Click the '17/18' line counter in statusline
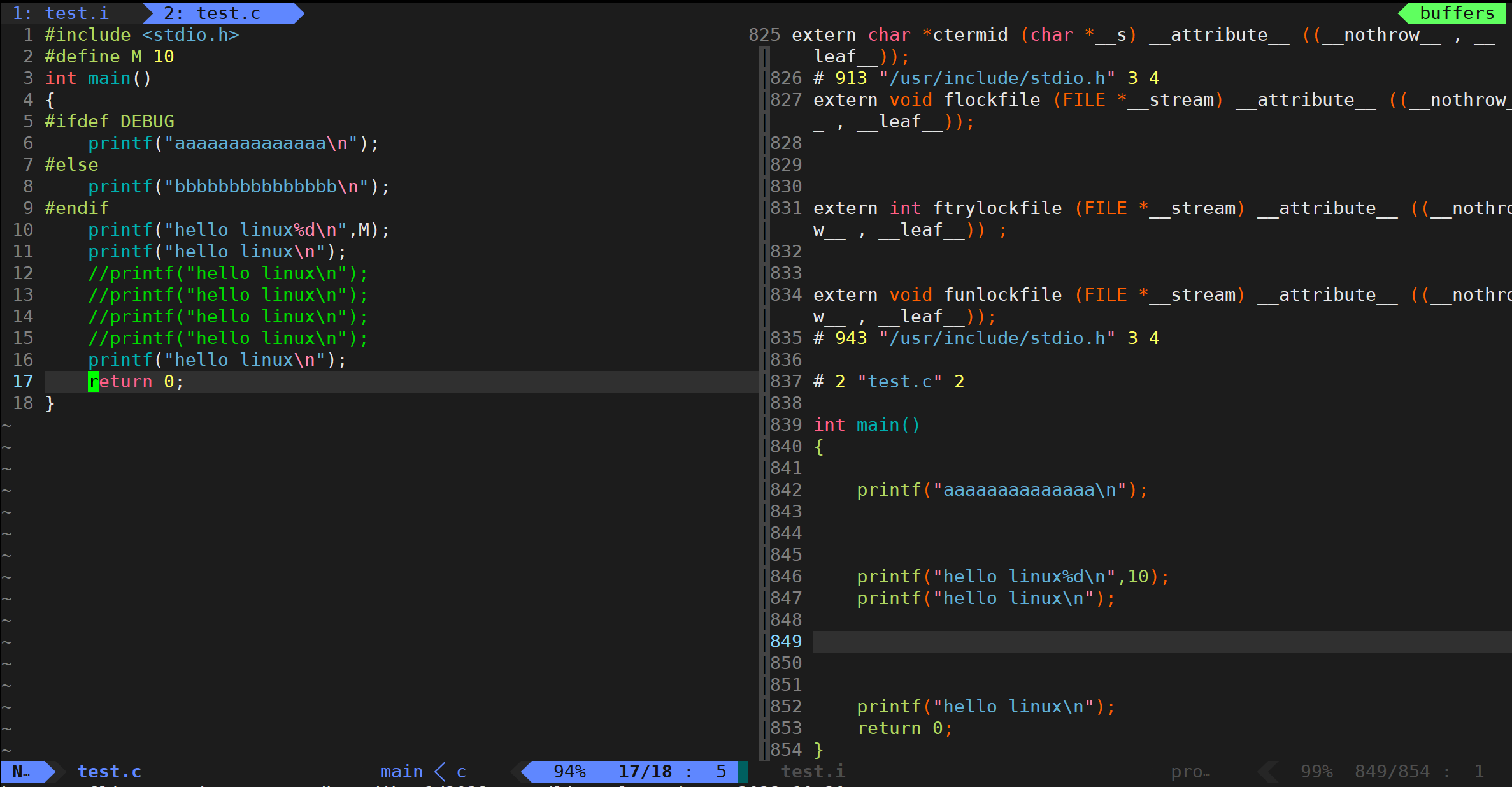The height and width of the screenshot is (787, 1512). pos(645,772)
